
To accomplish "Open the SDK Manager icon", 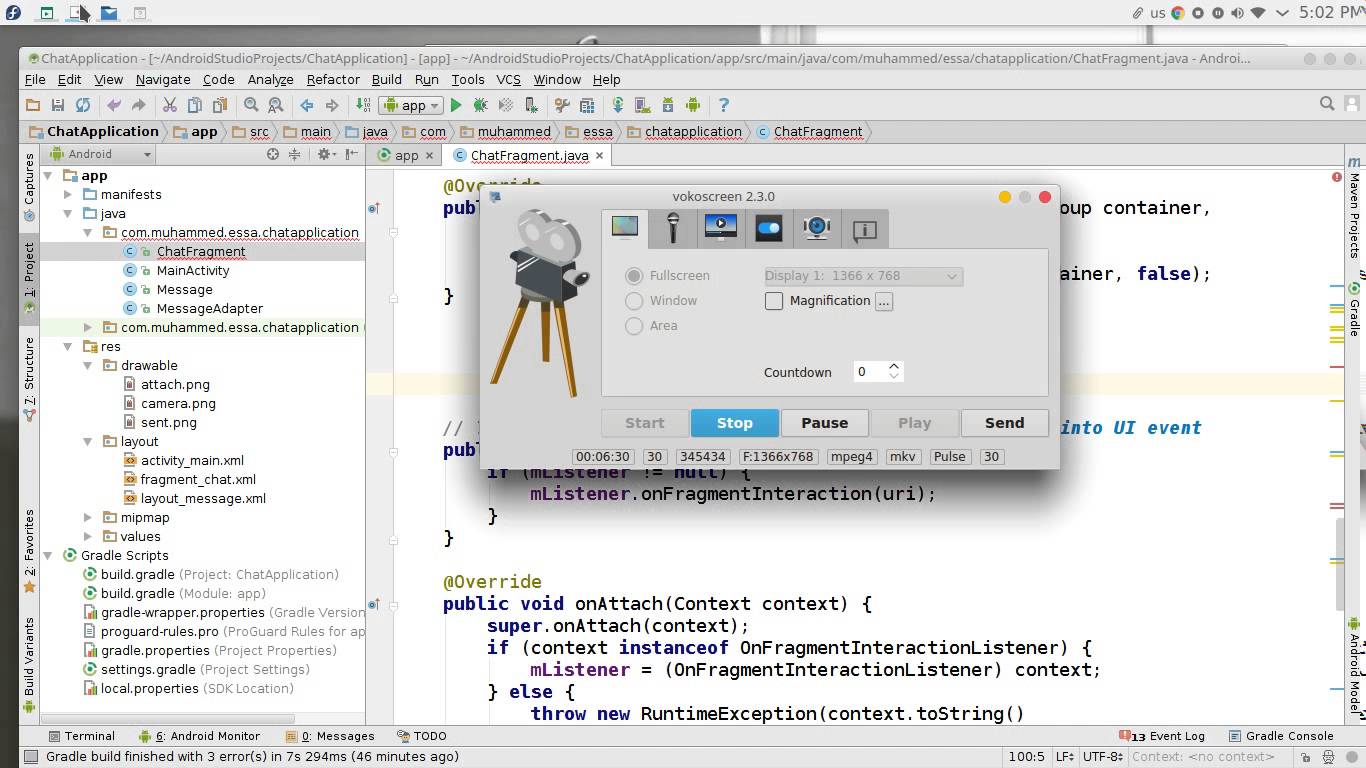I will [x=667, y=104].
